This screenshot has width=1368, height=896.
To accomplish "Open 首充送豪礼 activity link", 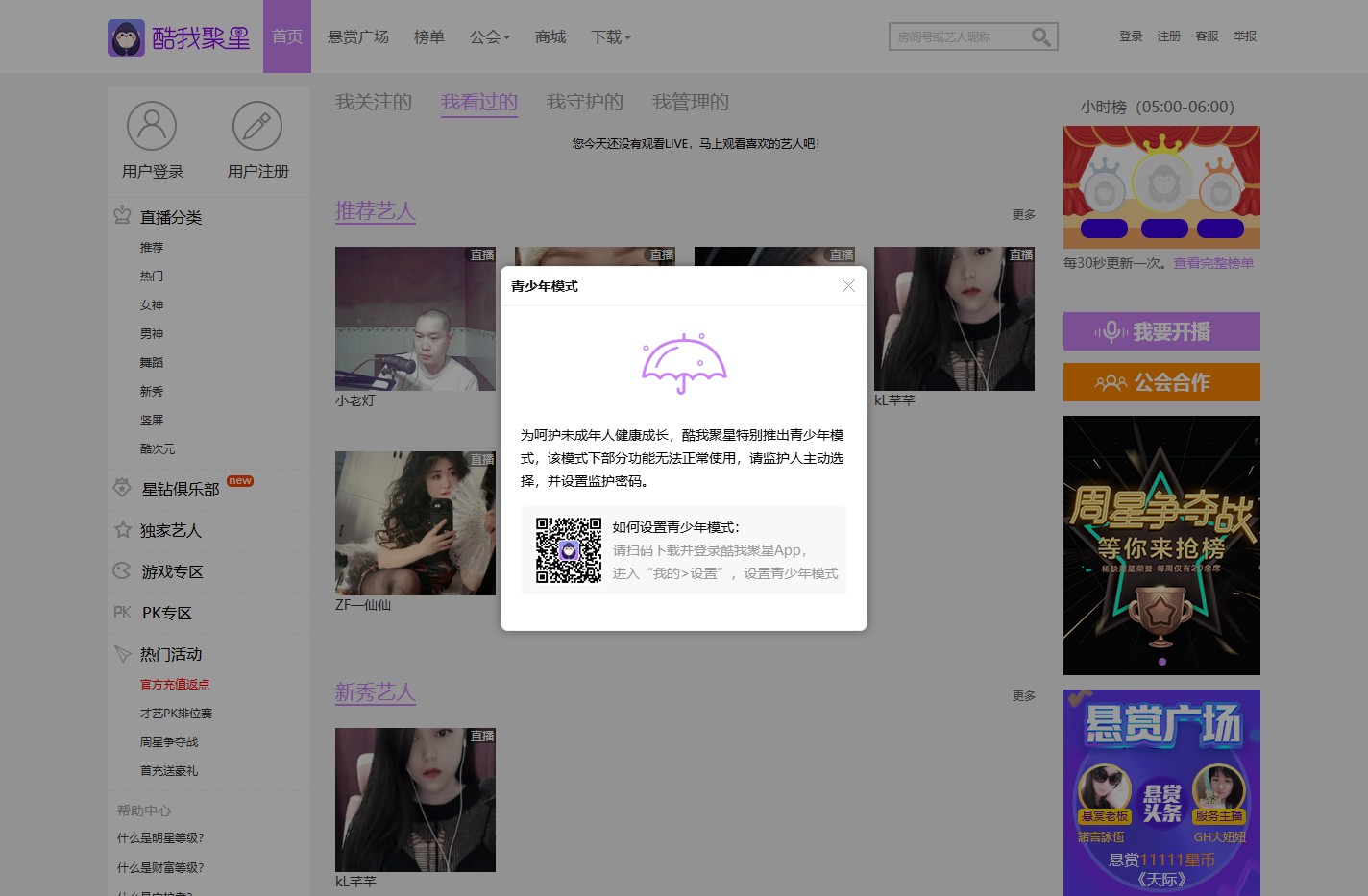I will (169, 771).
